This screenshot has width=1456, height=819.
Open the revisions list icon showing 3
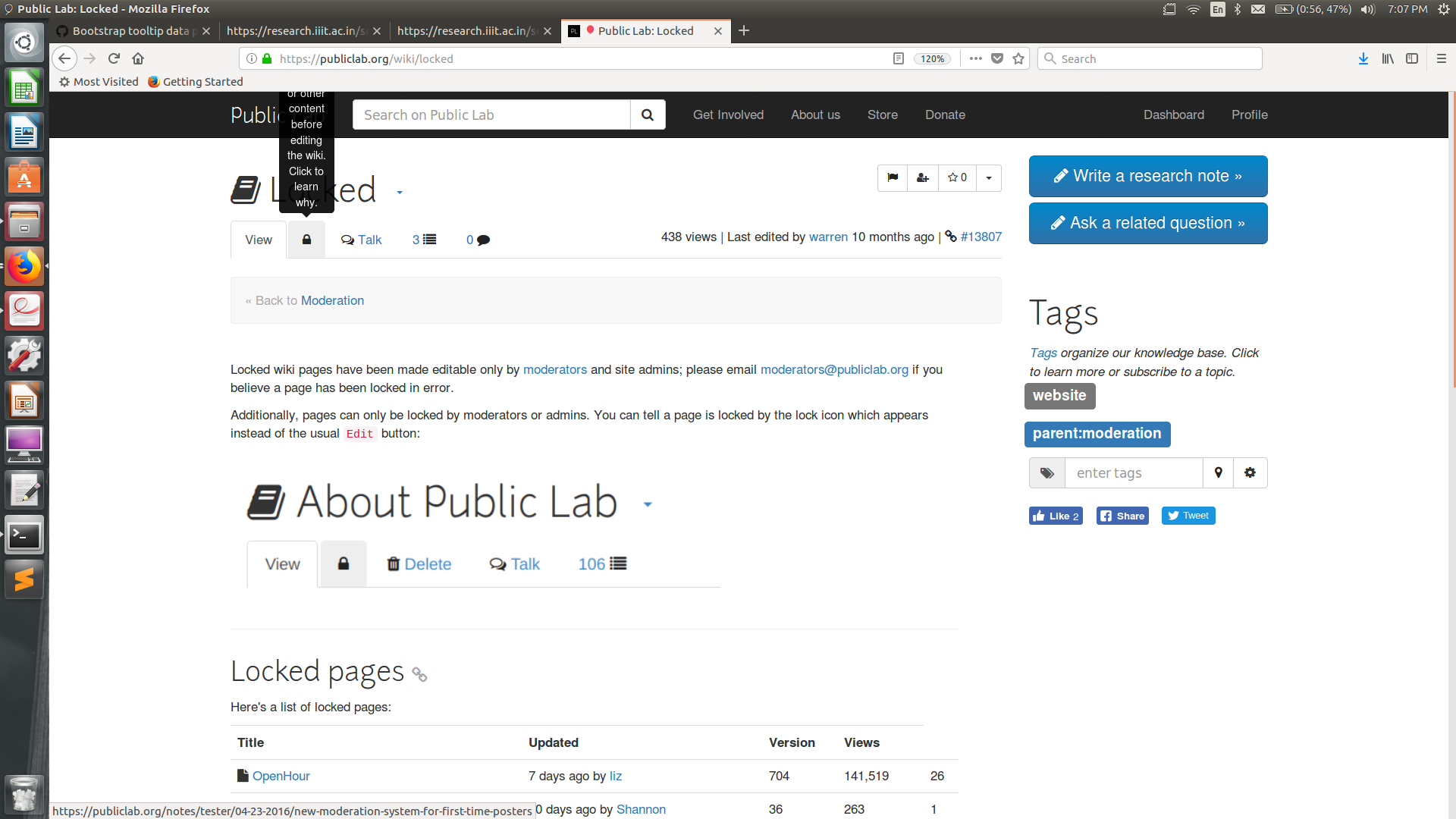424,240
